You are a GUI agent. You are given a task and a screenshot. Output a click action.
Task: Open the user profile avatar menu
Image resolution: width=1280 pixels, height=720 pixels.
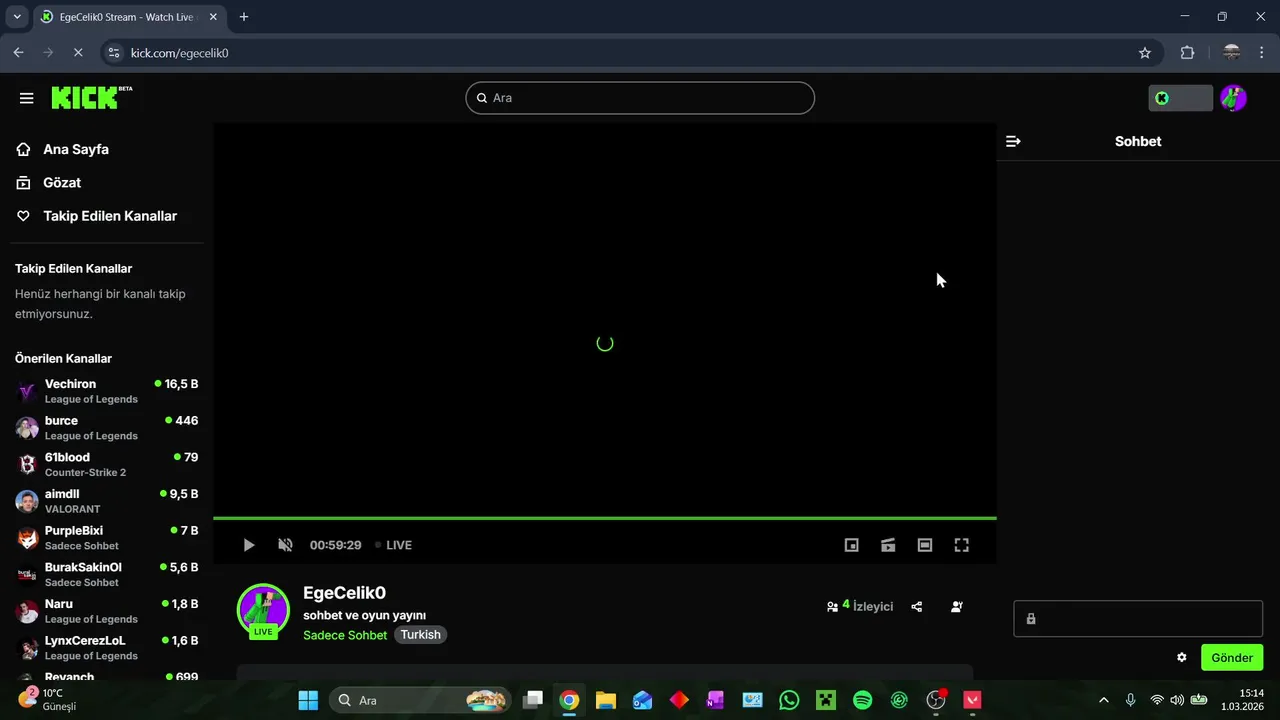(1233, 98)
